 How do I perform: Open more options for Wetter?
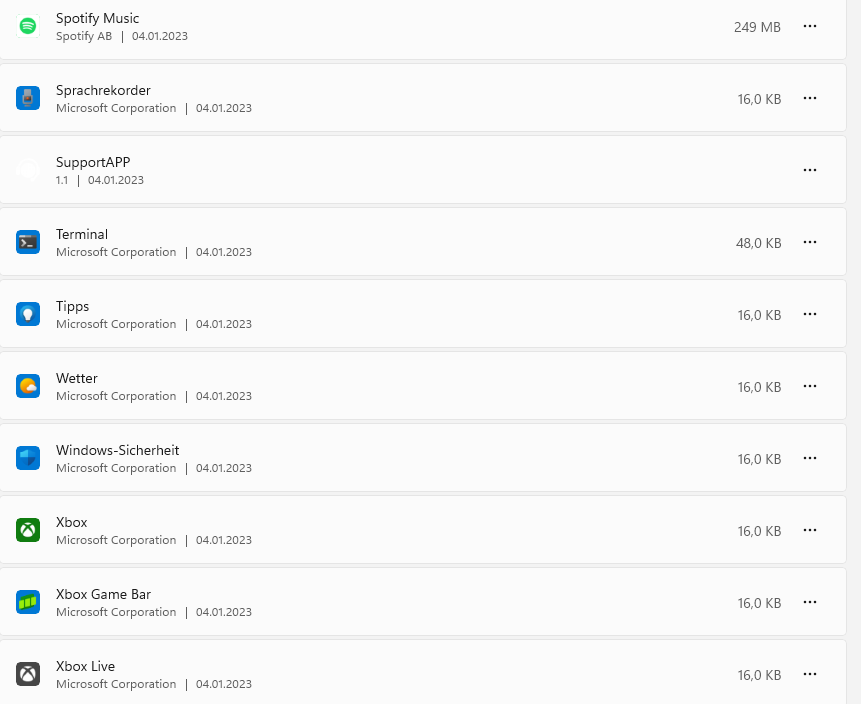[810, 386]
